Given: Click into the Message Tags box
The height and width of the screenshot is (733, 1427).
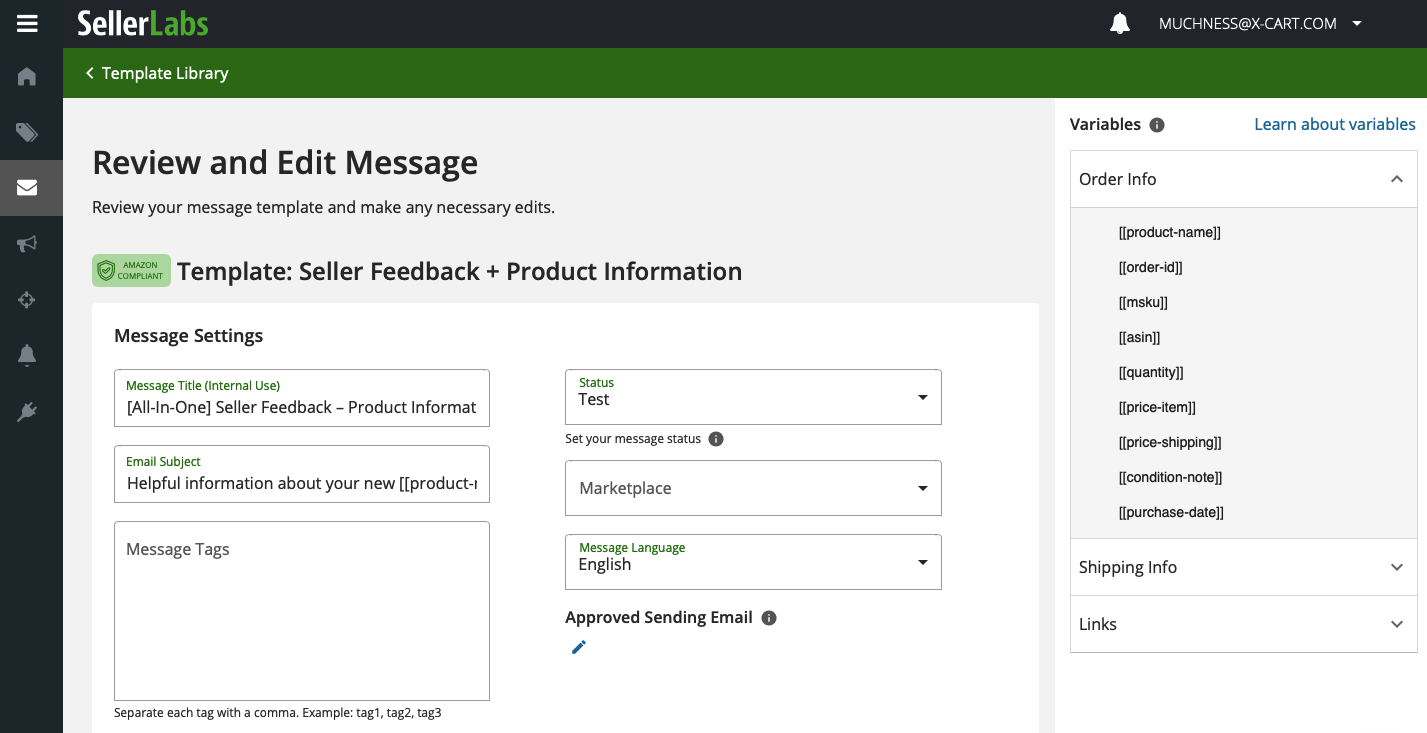Looking at the screenshot, I should click(x=302, y=611).
